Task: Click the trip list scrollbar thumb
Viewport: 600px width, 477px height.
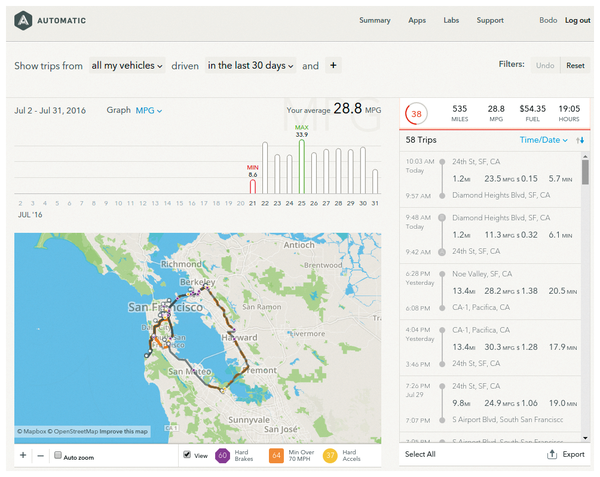Action: tap(585, 172)
